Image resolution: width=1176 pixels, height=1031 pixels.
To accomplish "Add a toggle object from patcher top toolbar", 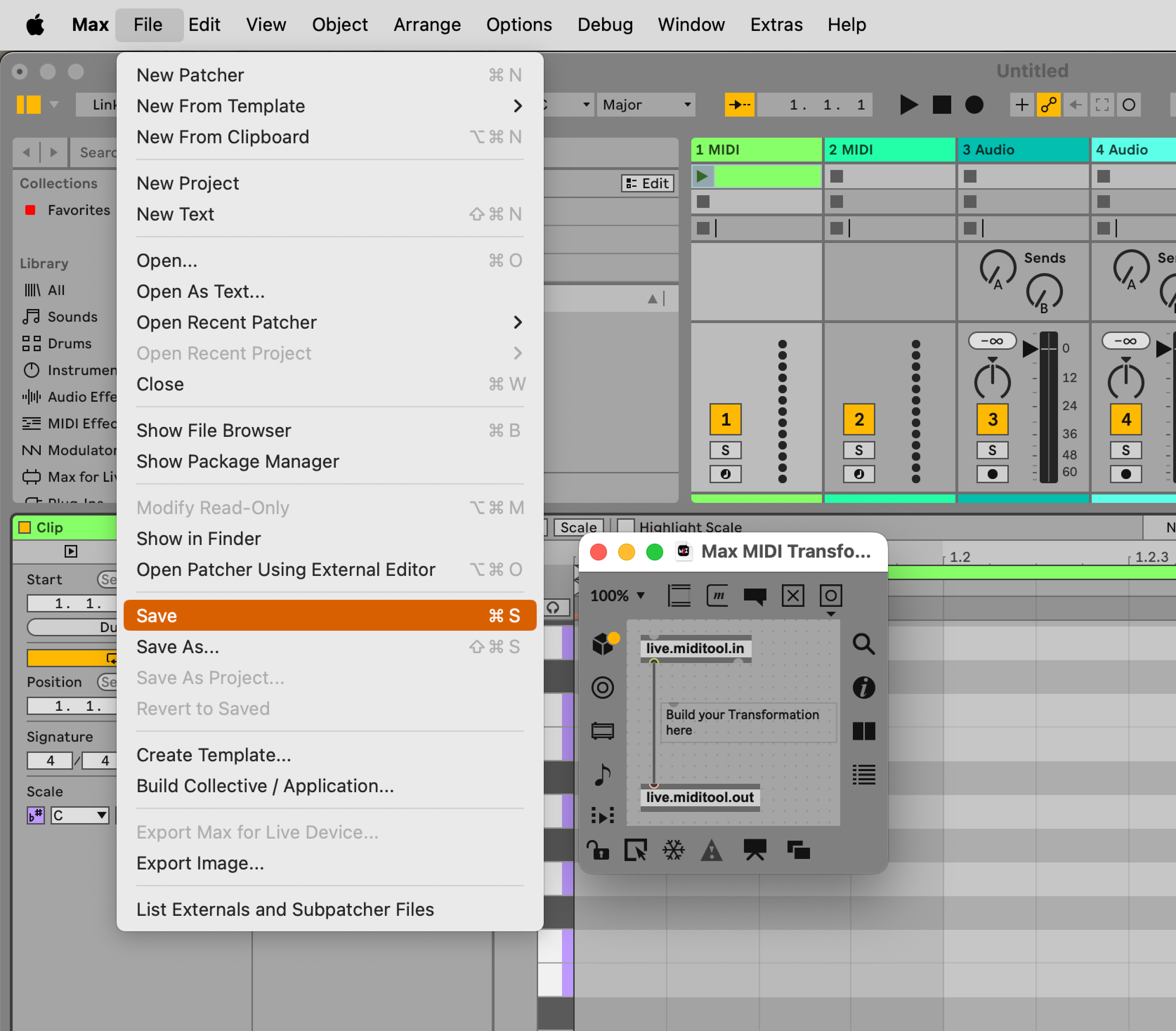I will [x=792, y=596].
